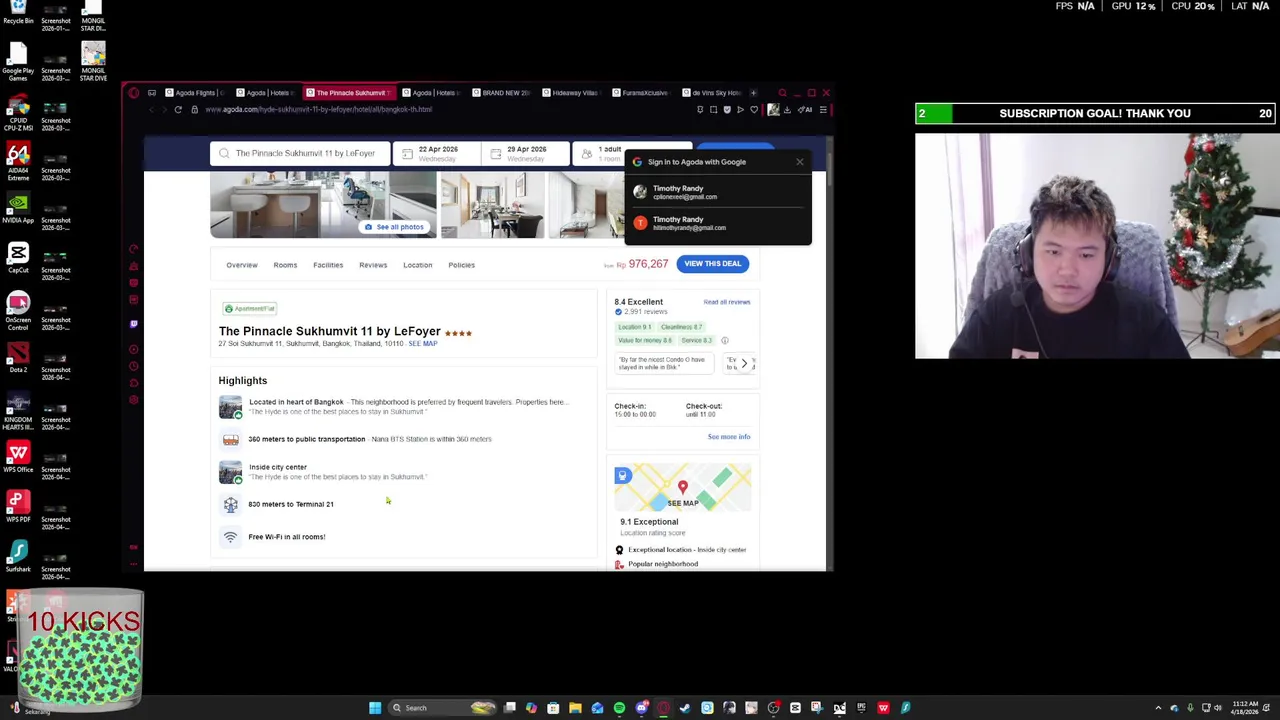Image resolution: width=1280 pixels, height=720 pixels.
Task: Go to the Policies section
Action: [x=462, y=265]
